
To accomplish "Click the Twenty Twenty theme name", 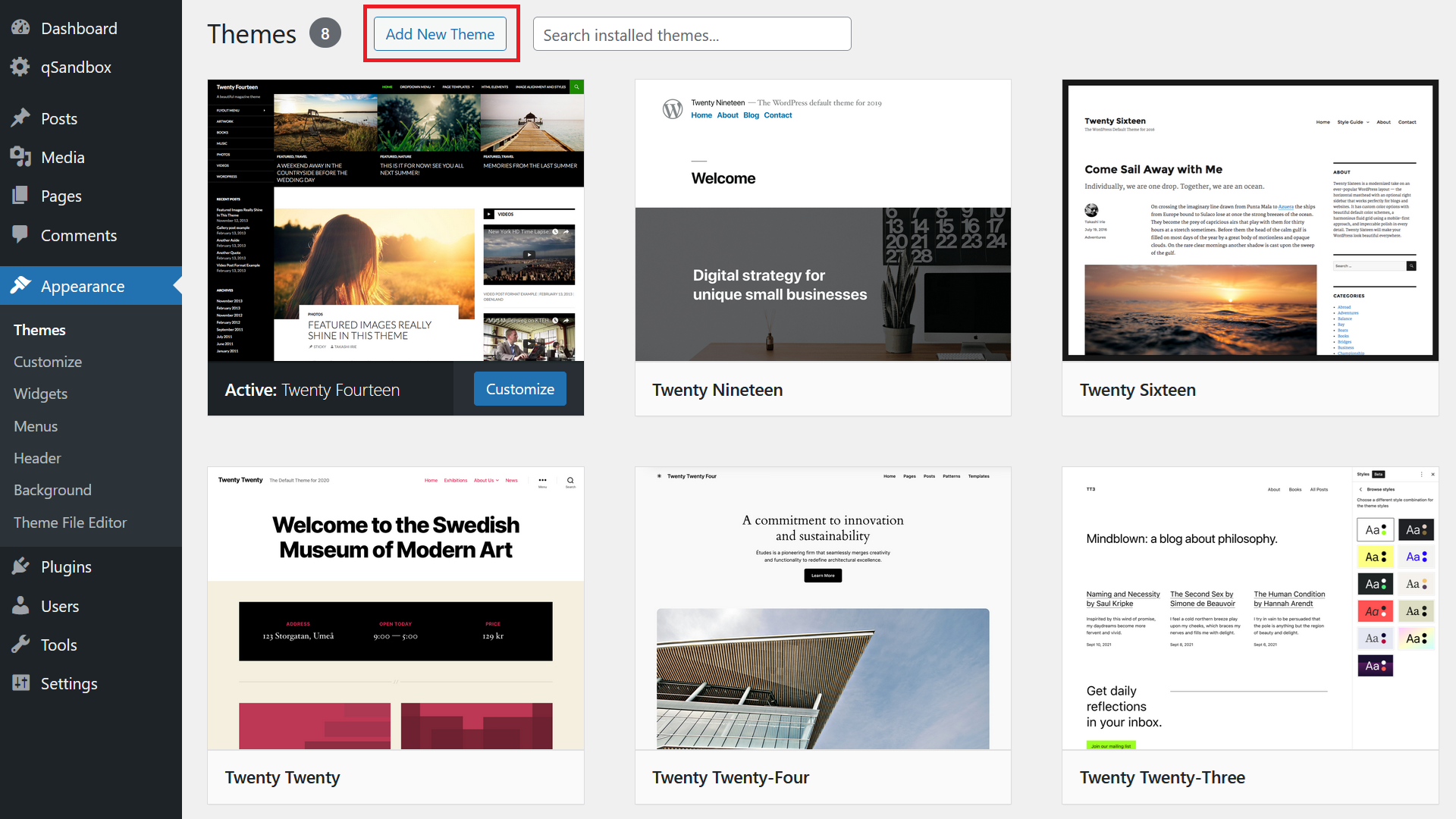I will [282, 777].
